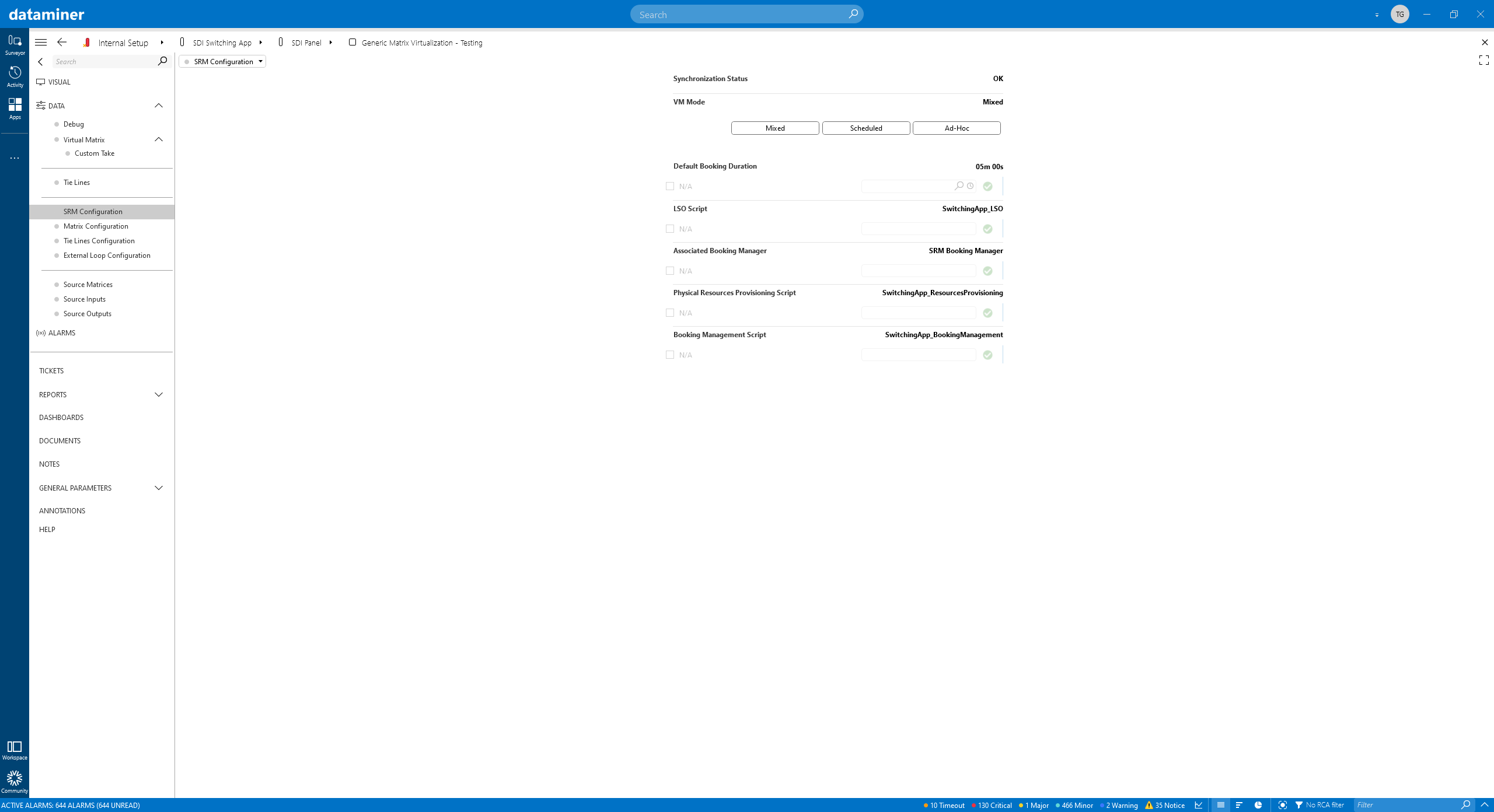Open the Workspace sidebar icon
Image resolution: width=1494 pixels, height=812 pixels.
pyautogui.click(x=15, y=750)
